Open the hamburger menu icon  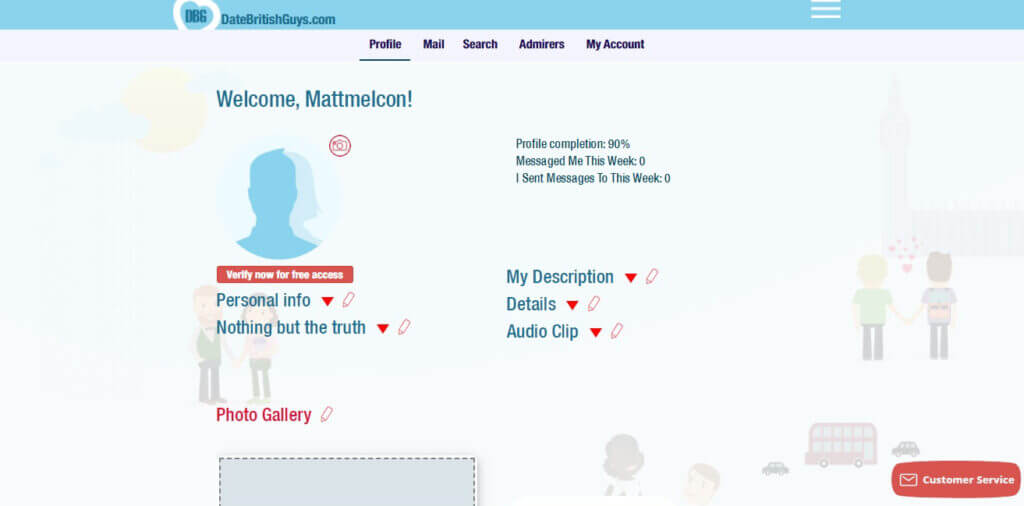point(825,9)
